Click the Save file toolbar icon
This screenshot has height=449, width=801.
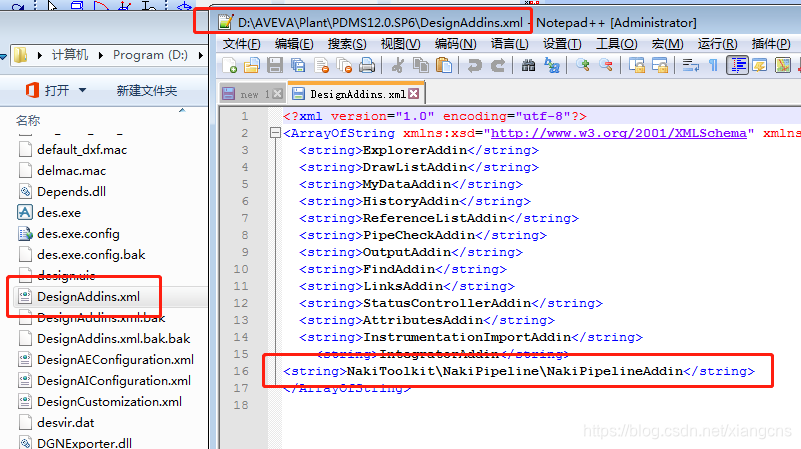pyautogui.click(x=273, y=66)
